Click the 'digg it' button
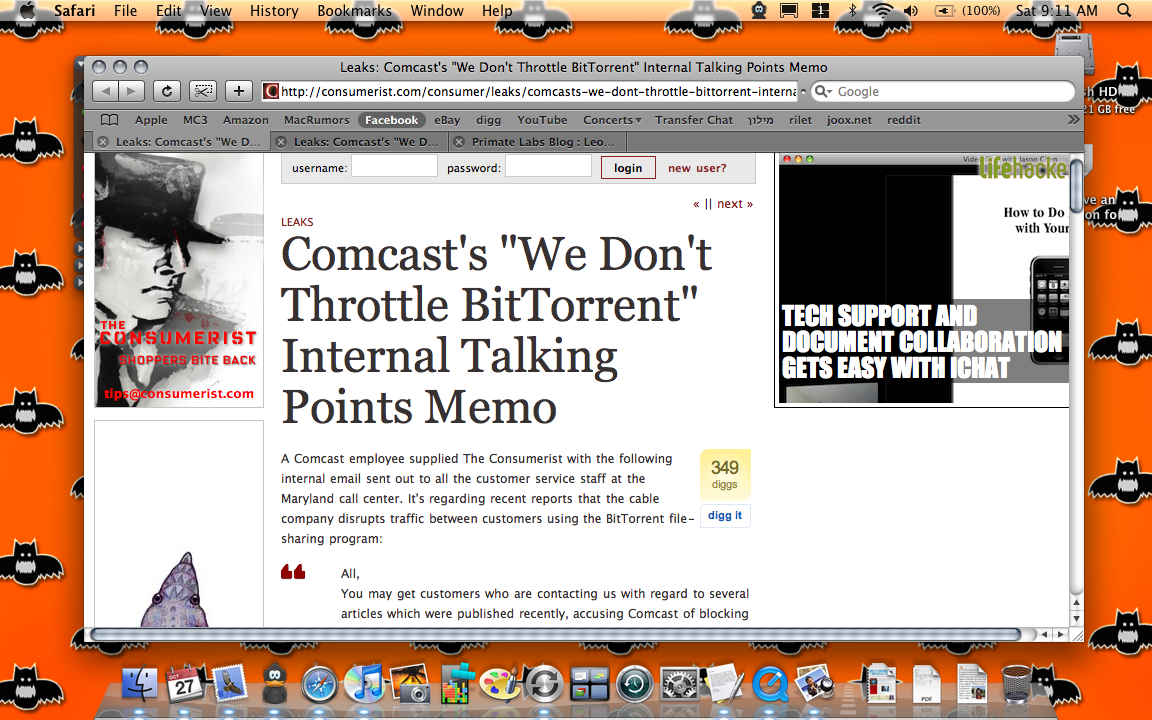1152x720 pixels. tap(725, 516)
